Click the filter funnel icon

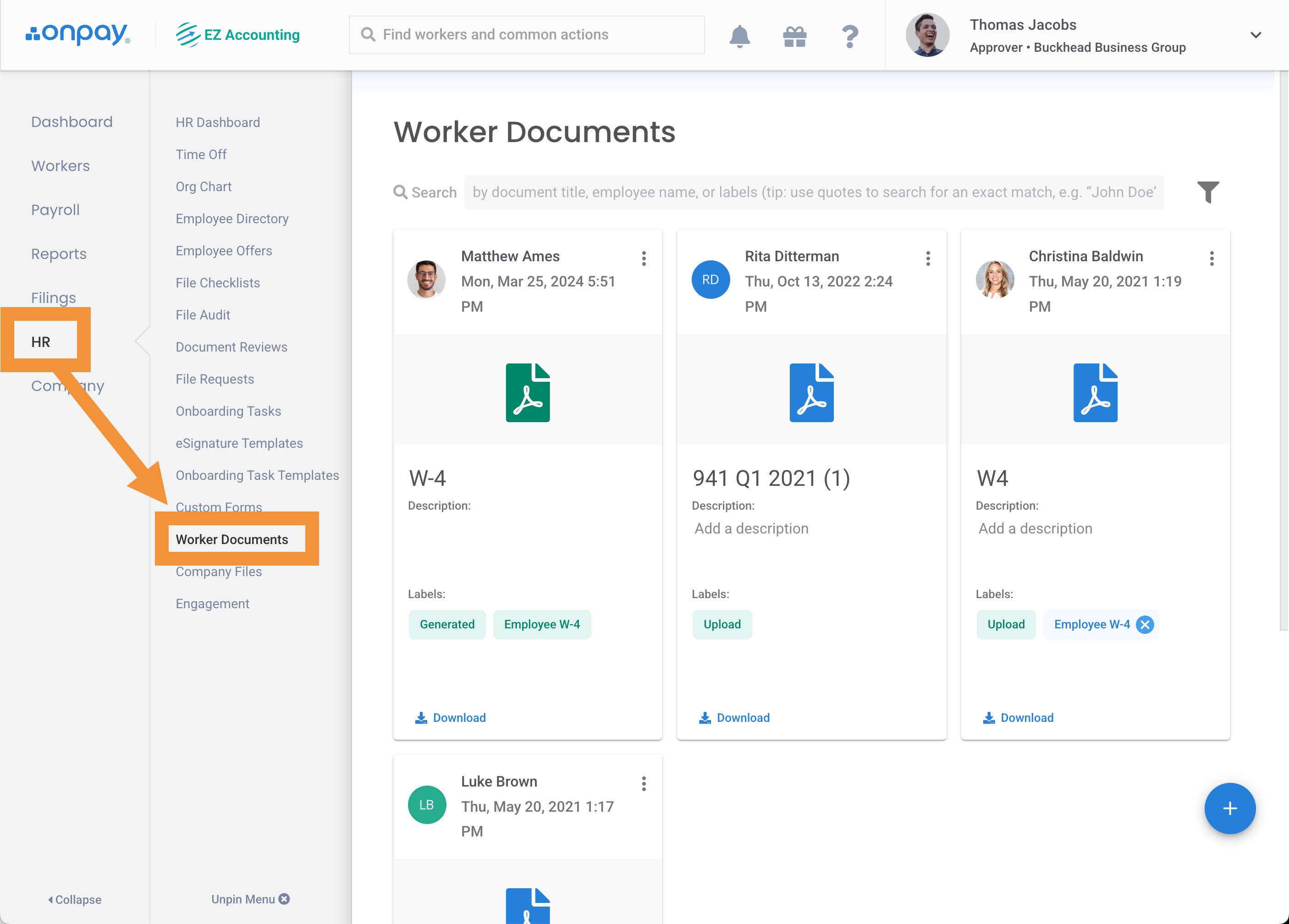point(1208,192)
